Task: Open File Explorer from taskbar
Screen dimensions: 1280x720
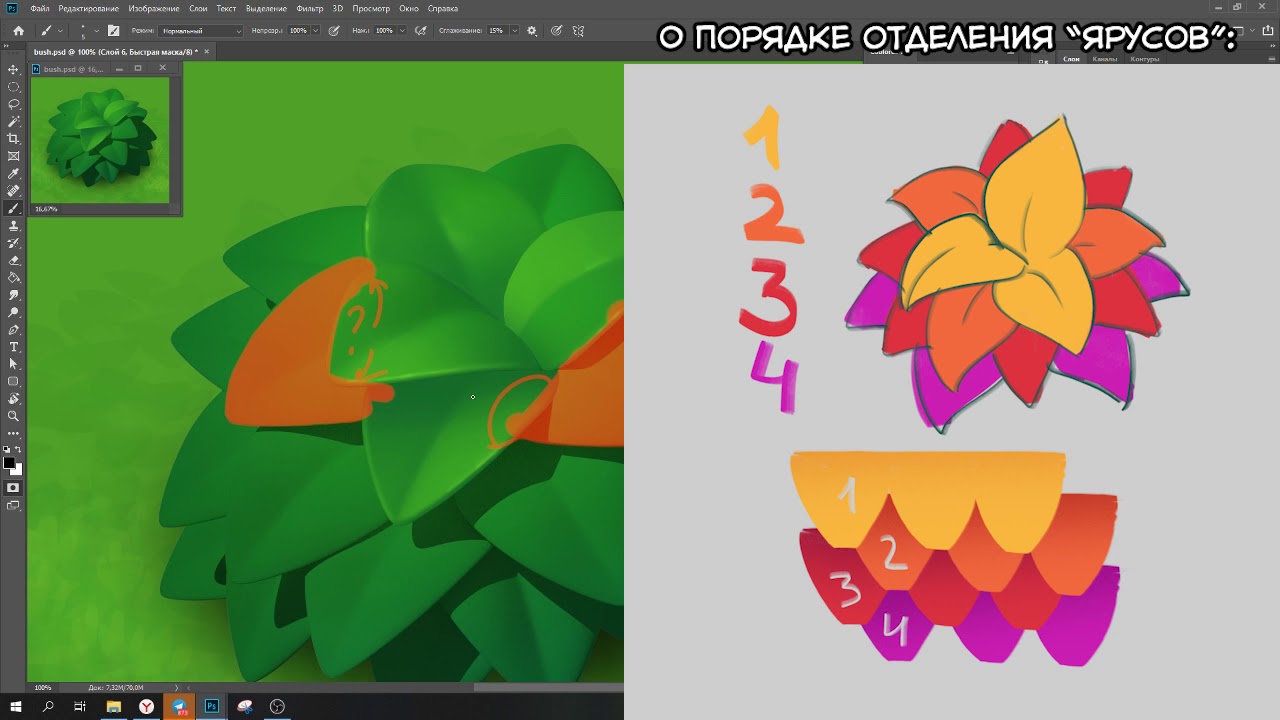Action: click(x=114, y=706)
